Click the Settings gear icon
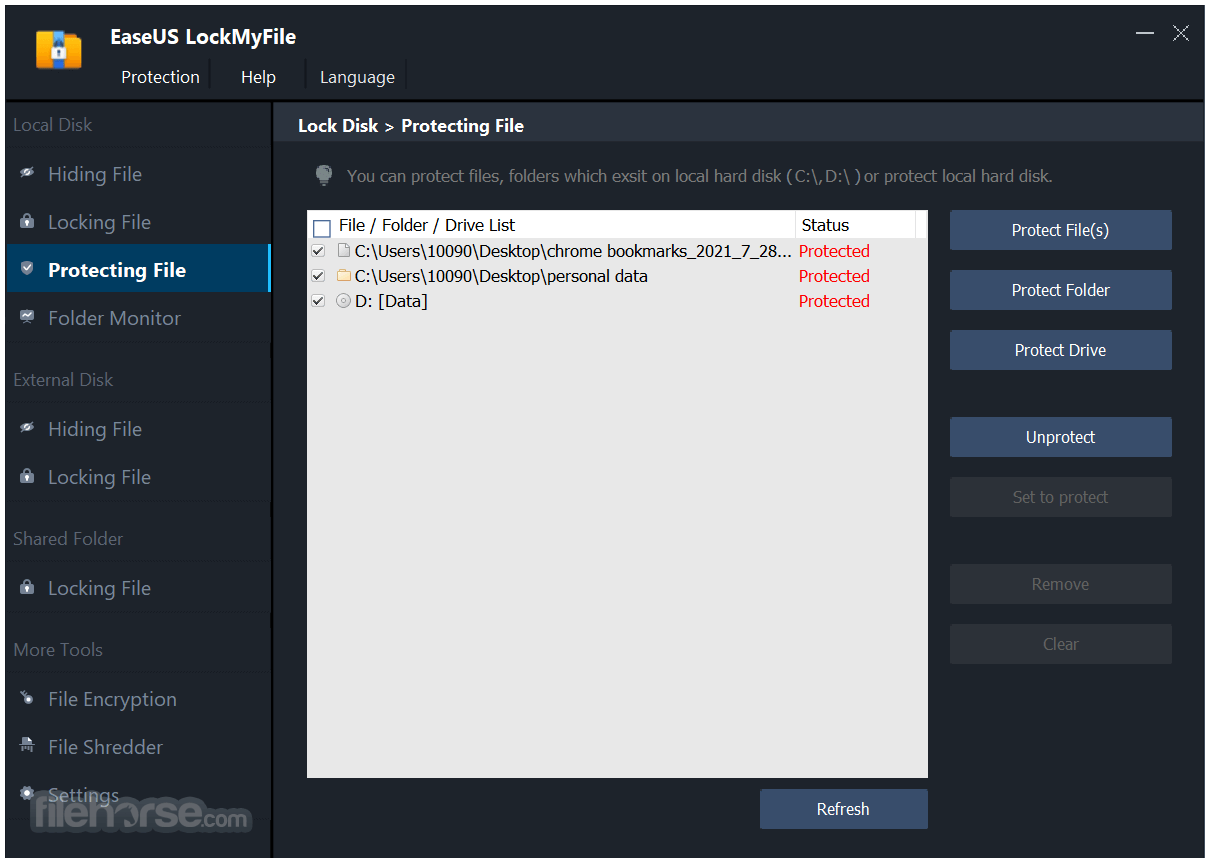Viewport: 1210px width, 863px height. [27, 794]
